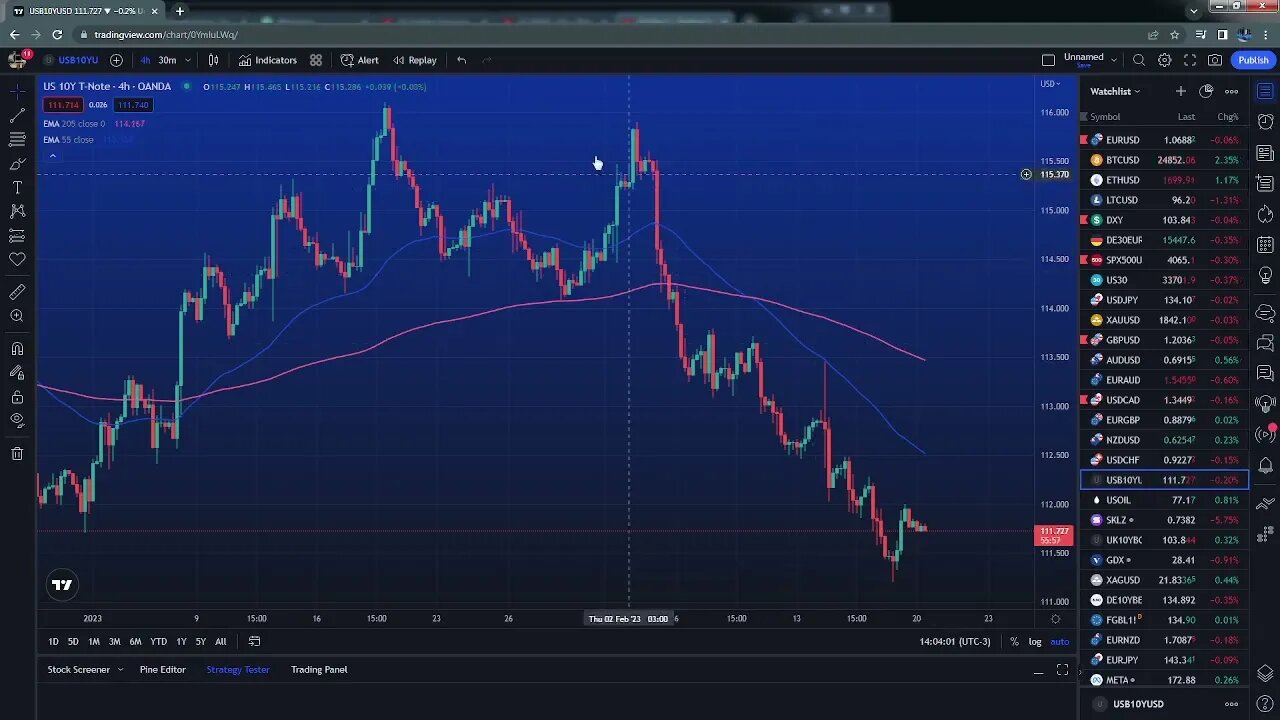Screen dimensions: 1280x720
Task: Open the Fibonacci retracement tools
Action: [x=17, y=140]
